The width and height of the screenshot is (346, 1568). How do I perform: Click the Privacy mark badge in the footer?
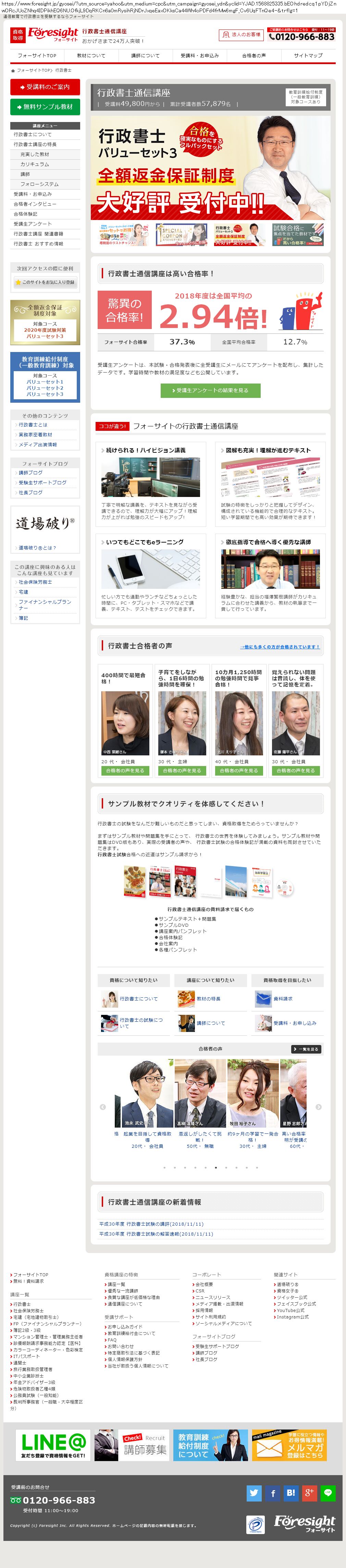click(x=256, y=1524)
